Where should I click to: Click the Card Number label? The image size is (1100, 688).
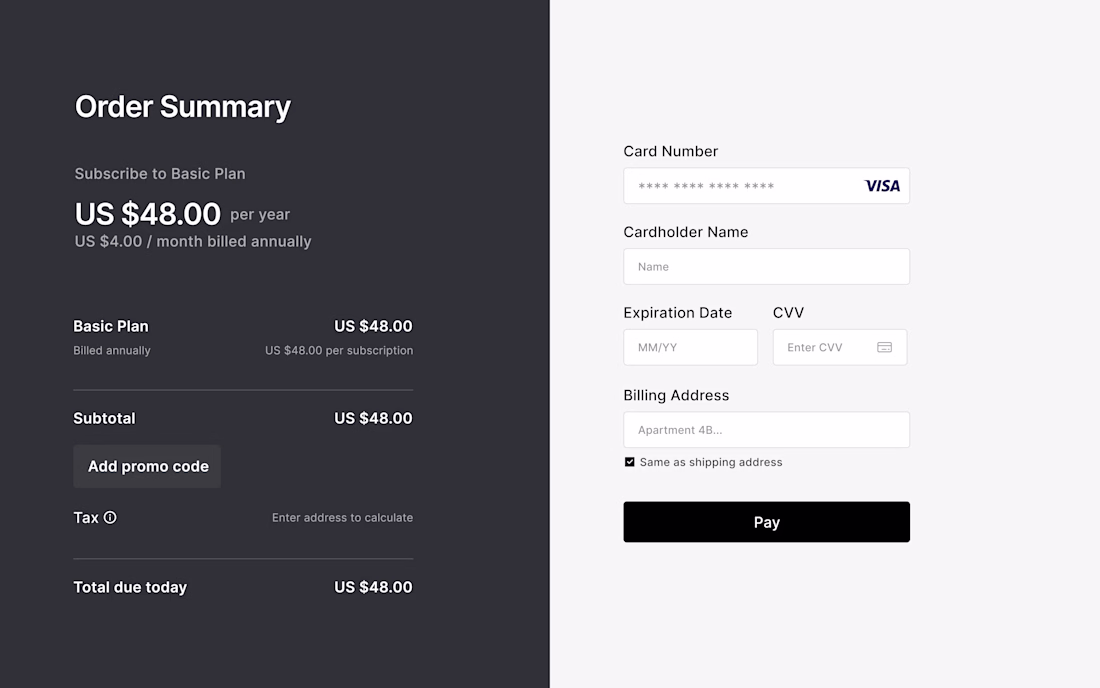tap(670, 151)
